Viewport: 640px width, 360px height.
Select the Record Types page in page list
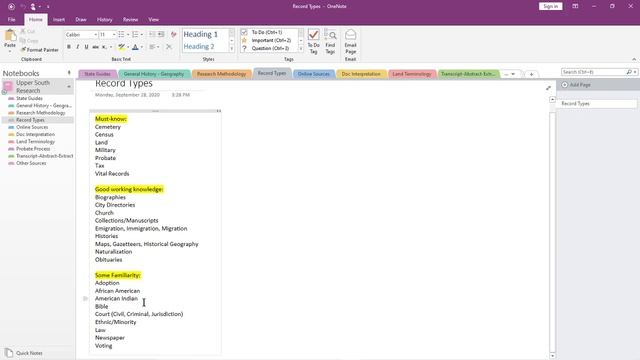[596, 104]
